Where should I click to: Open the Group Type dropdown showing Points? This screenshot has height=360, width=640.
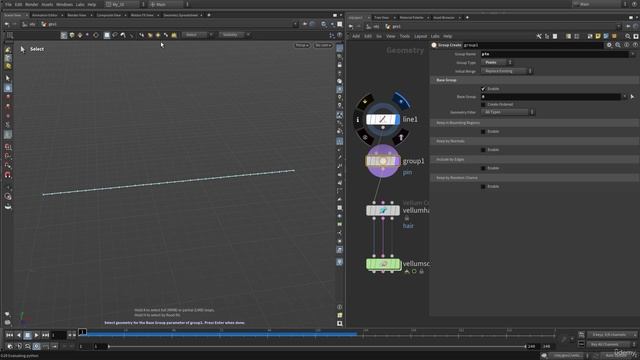496,62
